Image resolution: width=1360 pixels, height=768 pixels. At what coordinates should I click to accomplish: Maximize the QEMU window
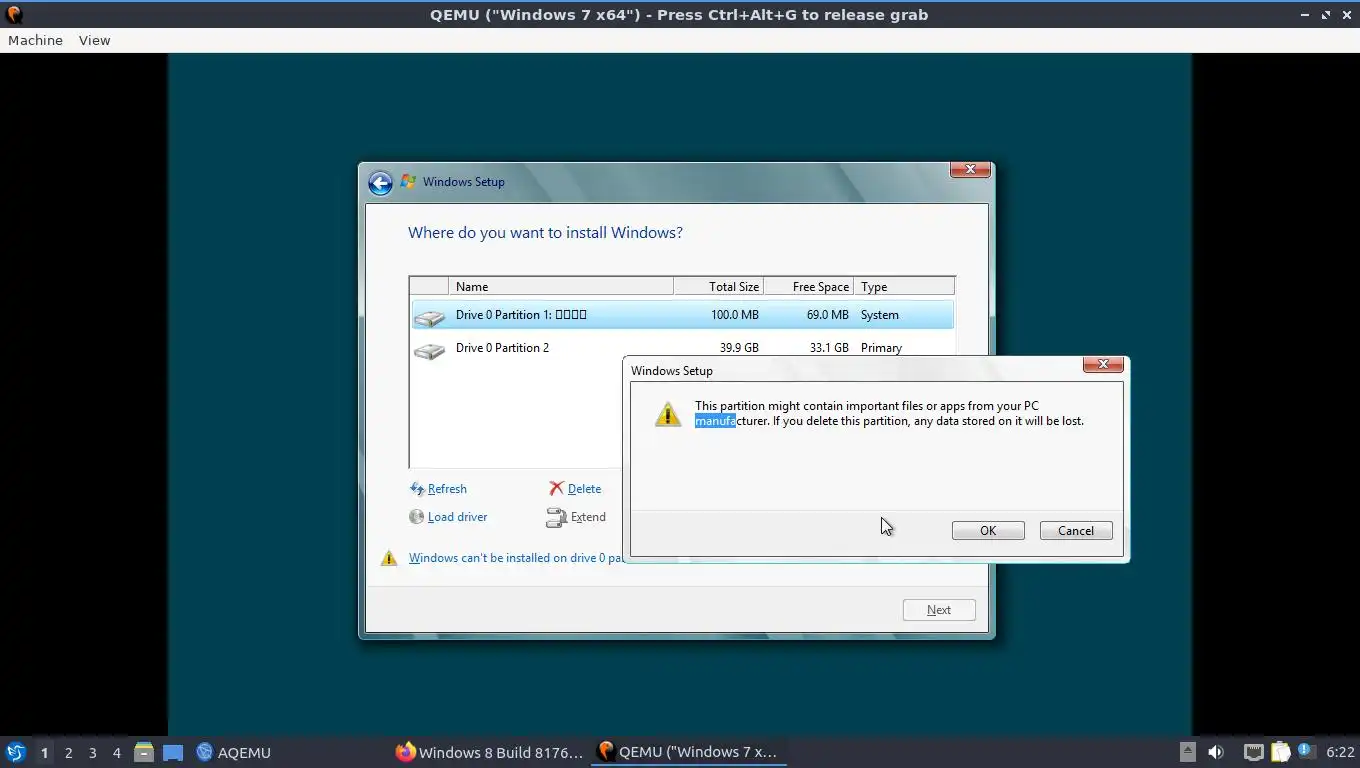(x=1326, y=15)
